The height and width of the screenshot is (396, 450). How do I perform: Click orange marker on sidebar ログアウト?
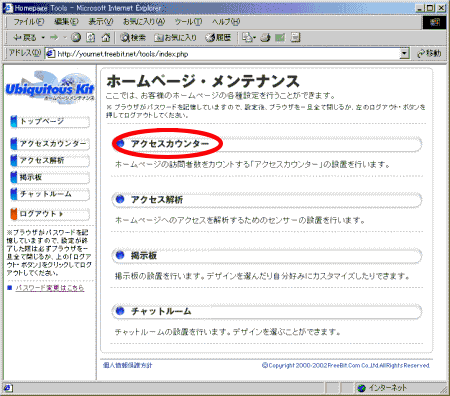[x=14, y=214]
